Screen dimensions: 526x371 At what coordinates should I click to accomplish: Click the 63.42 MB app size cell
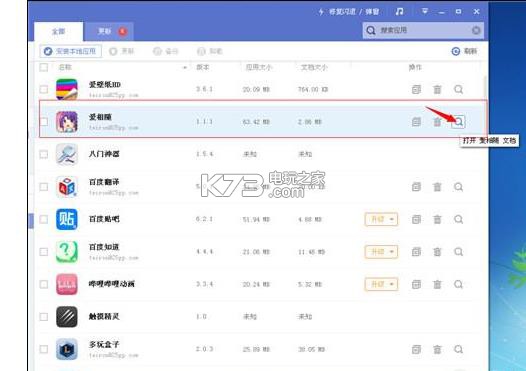coord(256,122)
